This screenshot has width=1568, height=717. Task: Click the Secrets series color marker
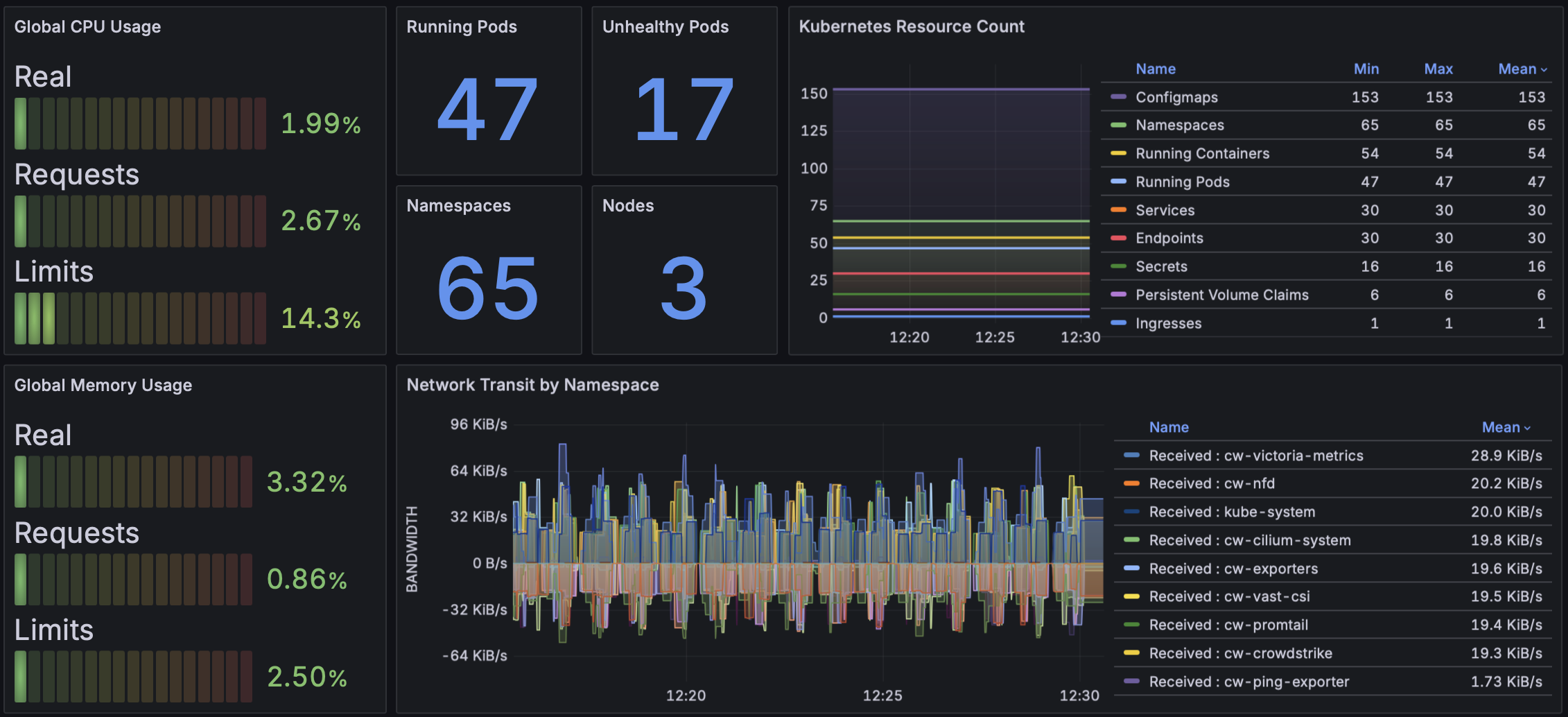[1118, 266]
